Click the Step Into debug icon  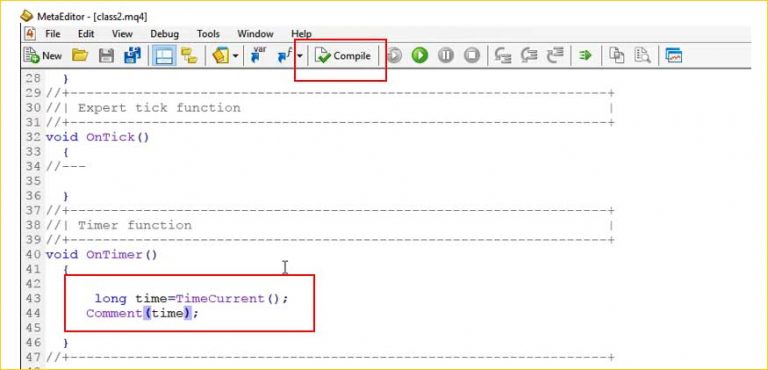tap(503, 55)
